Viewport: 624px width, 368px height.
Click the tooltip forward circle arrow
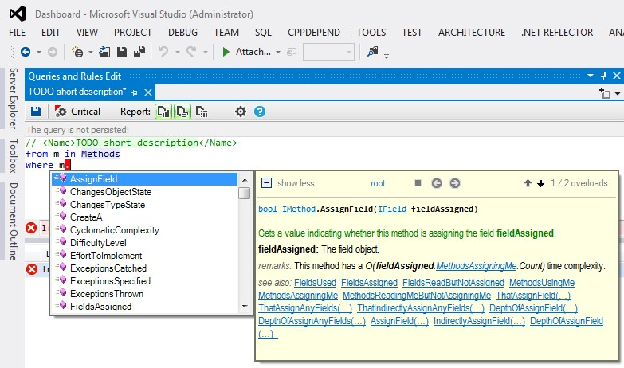[455, 183]
